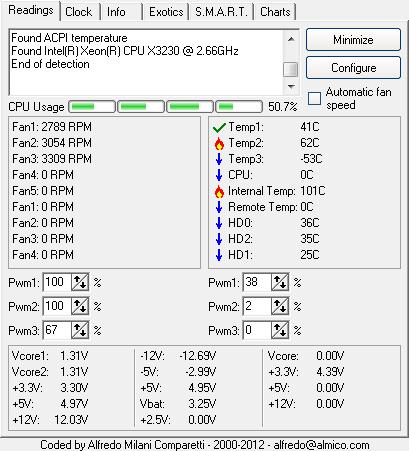This screenshot has width=409, height=451.
Task: Click the detection log scrollbar thumb
Action: tap(291, 69)
